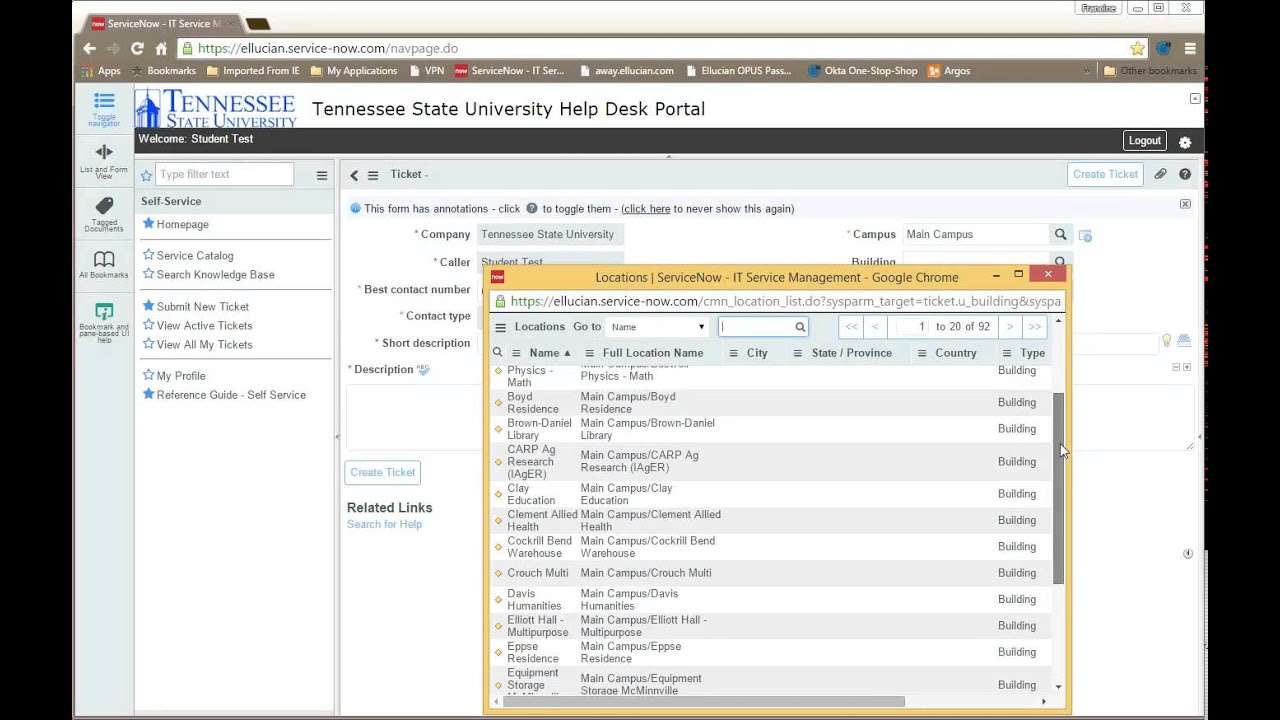
Task: Toggle the star beside Service Catalog
Action: (148, 255)
